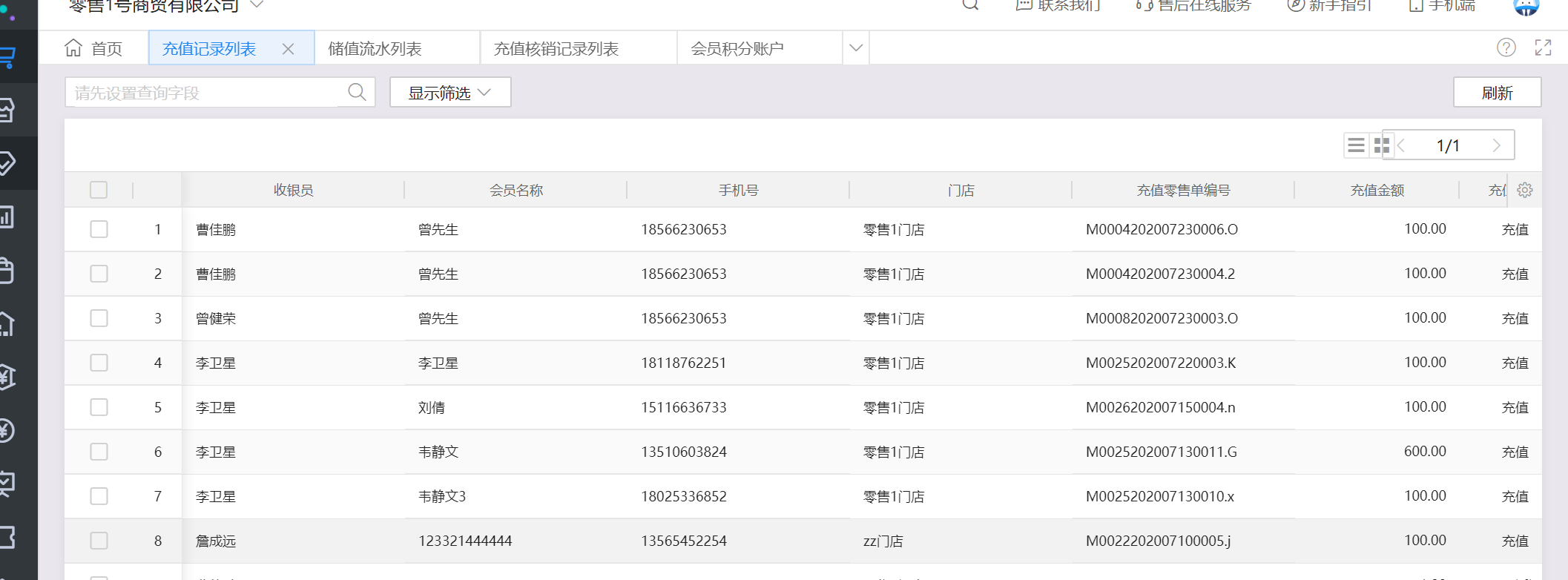Screen dimensions: 1568x580
Task: Go to next page arrow in pagination
Action: tap(1496, 145)
